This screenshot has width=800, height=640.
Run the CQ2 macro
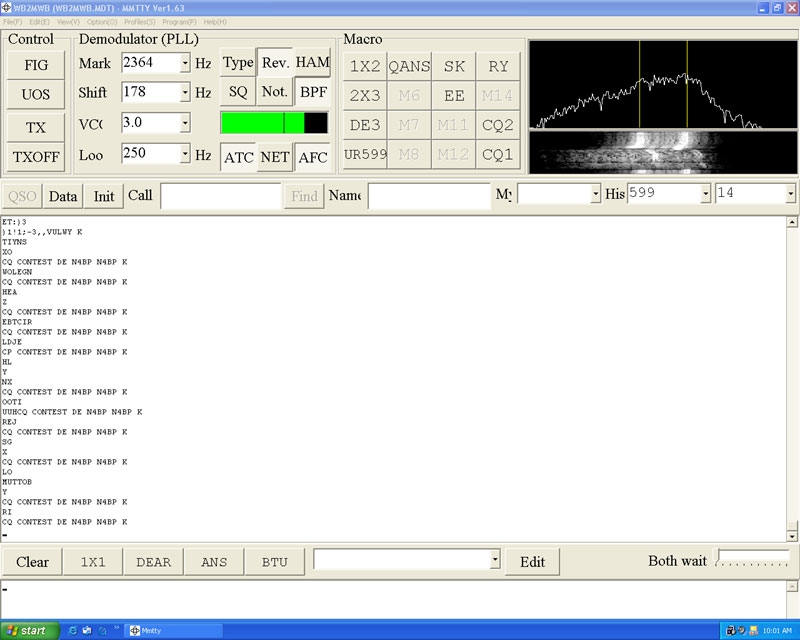498,125
